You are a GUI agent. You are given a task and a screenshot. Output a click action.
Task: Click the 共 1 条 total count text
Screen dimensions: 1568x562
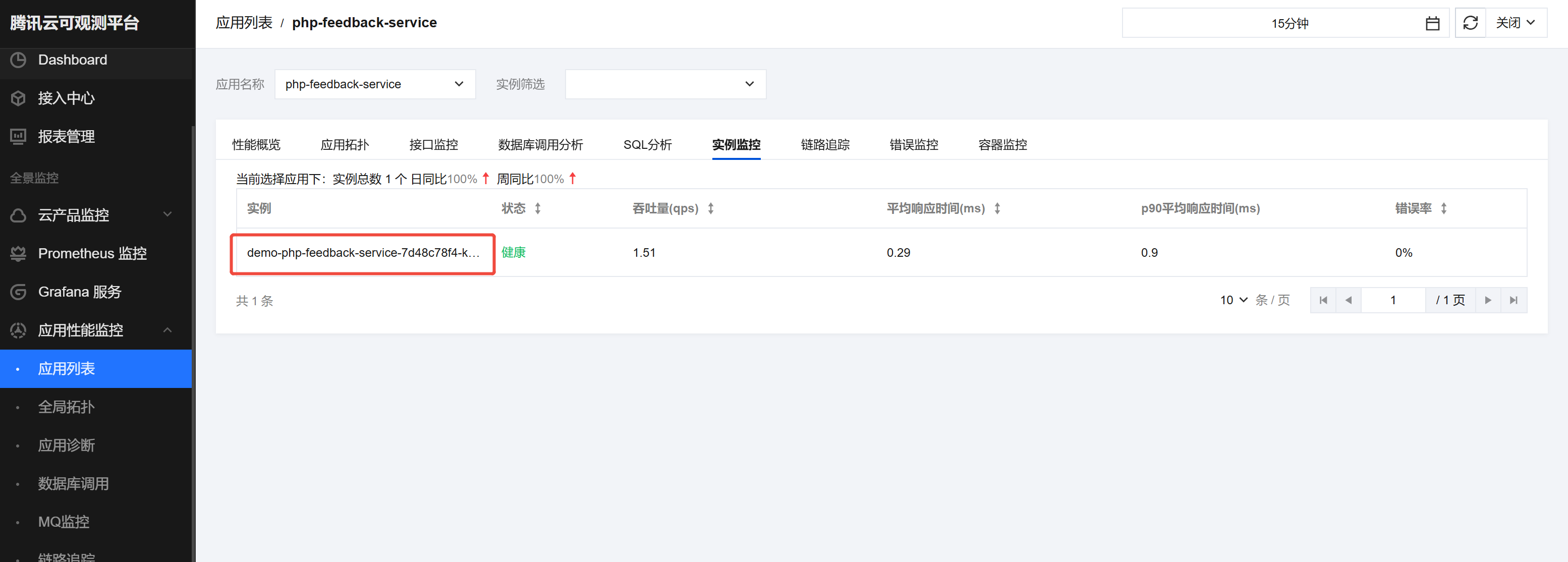pos(254,301)
